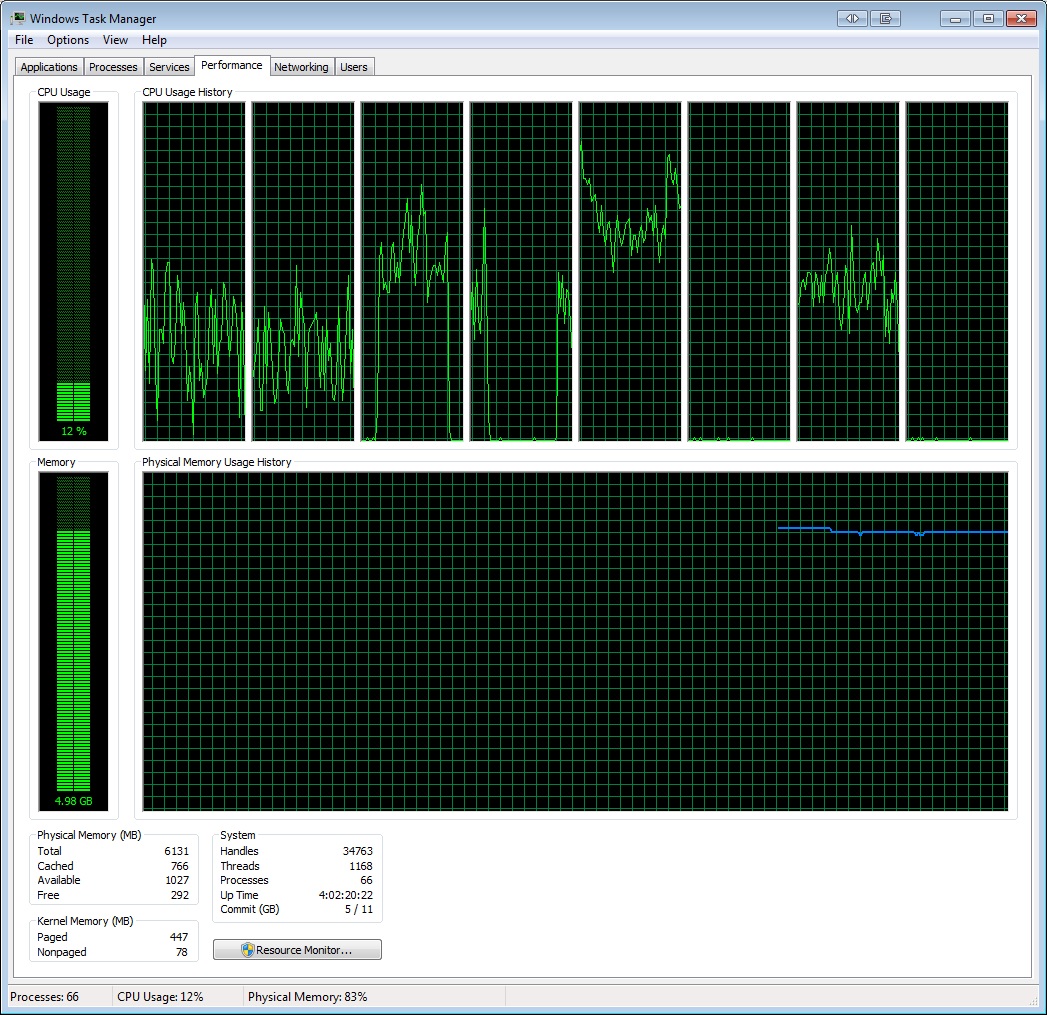Open the View menu

click(115, 40)
